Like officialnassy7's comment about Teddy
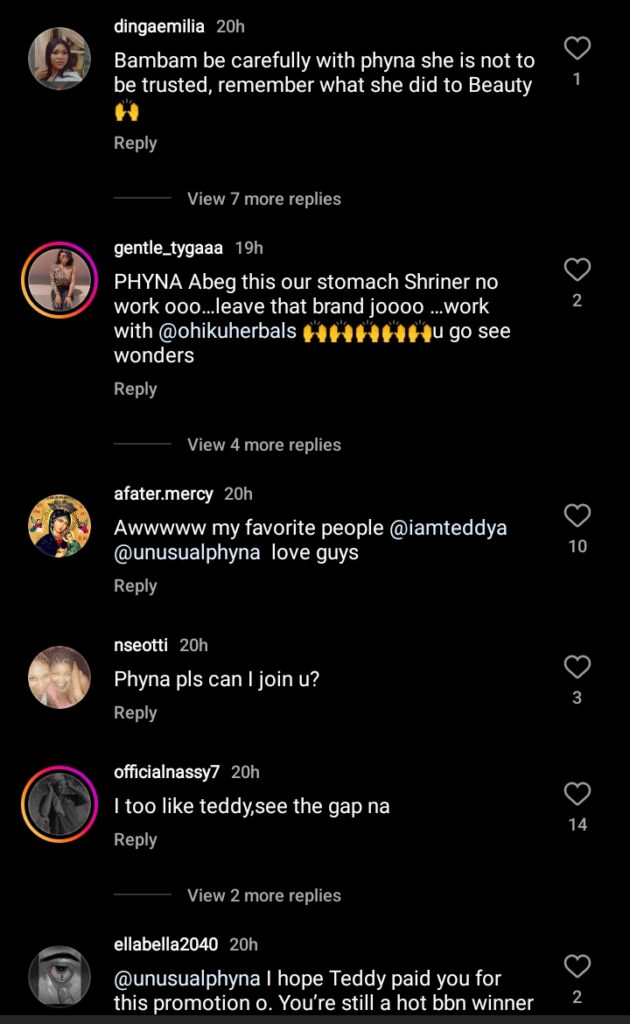This screenshot has width=630, height=1024. 577,794
